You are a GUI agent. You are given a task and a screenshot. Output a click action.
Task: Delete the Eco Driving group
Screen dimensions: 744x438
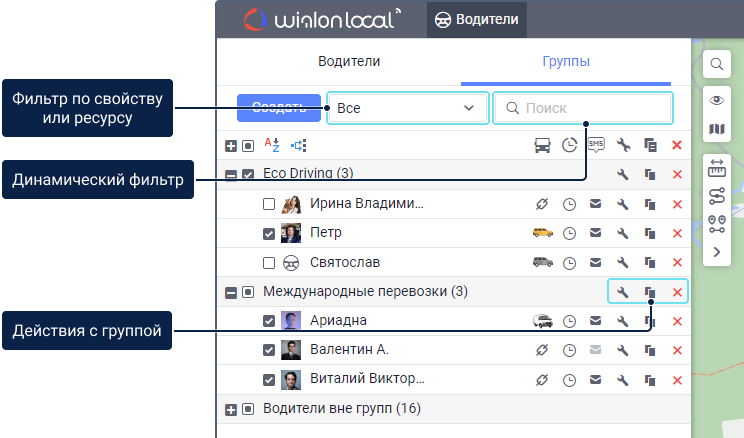678,175
